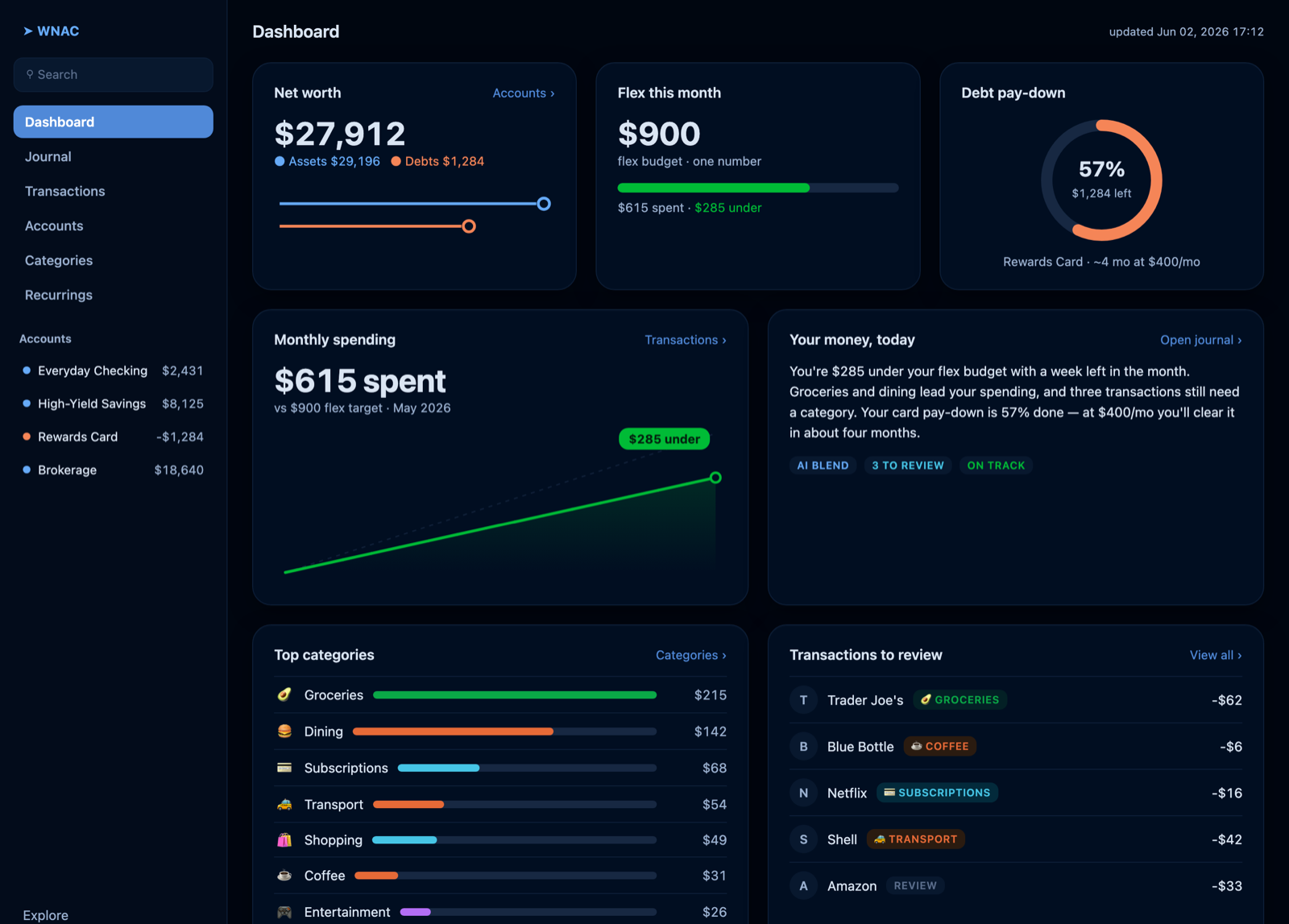
Task: Click the -$62 Trader Joe's amount
Action: coord(1226,700)
